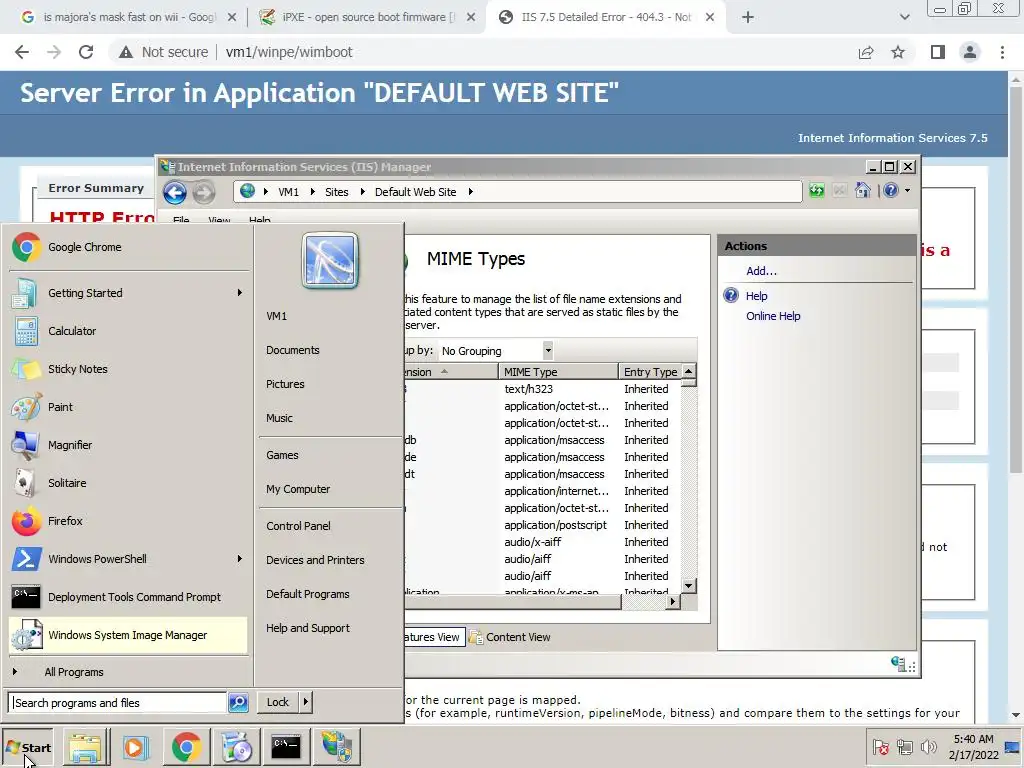
Task: Start Solitaire from the Start menu
Action: (129, 483)
